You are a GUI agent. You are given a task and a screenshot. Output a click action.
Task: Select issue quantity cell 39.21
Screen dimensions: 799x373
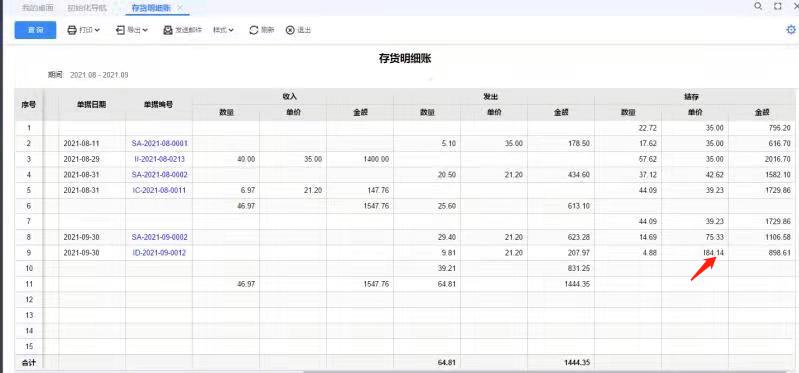[x=427, y=268]
